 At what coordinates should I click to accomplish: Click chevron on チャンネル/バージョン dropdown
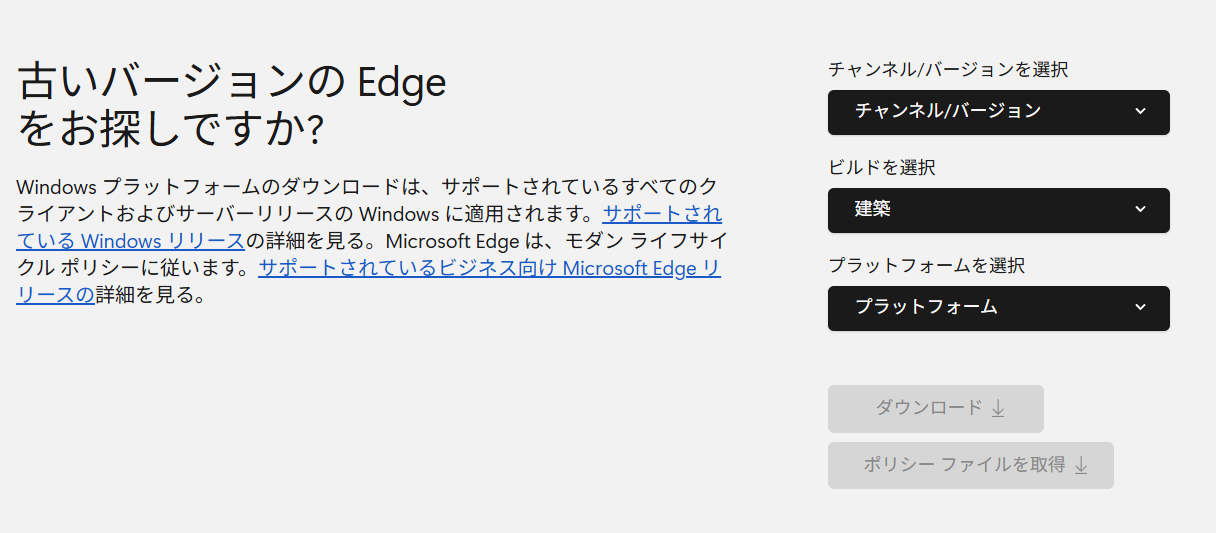pos(1141,111)
